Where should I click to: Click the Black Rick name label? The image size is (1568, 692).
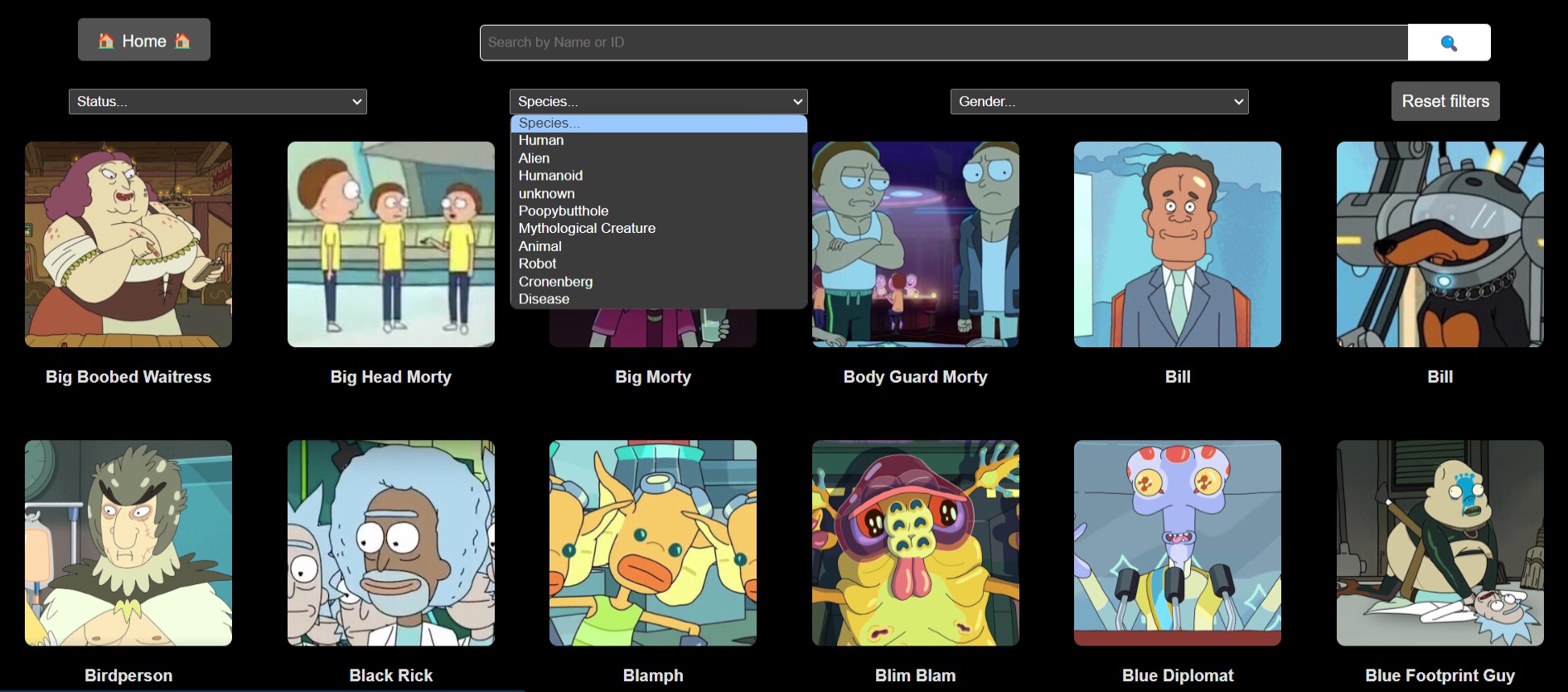[x=391, y=675]
